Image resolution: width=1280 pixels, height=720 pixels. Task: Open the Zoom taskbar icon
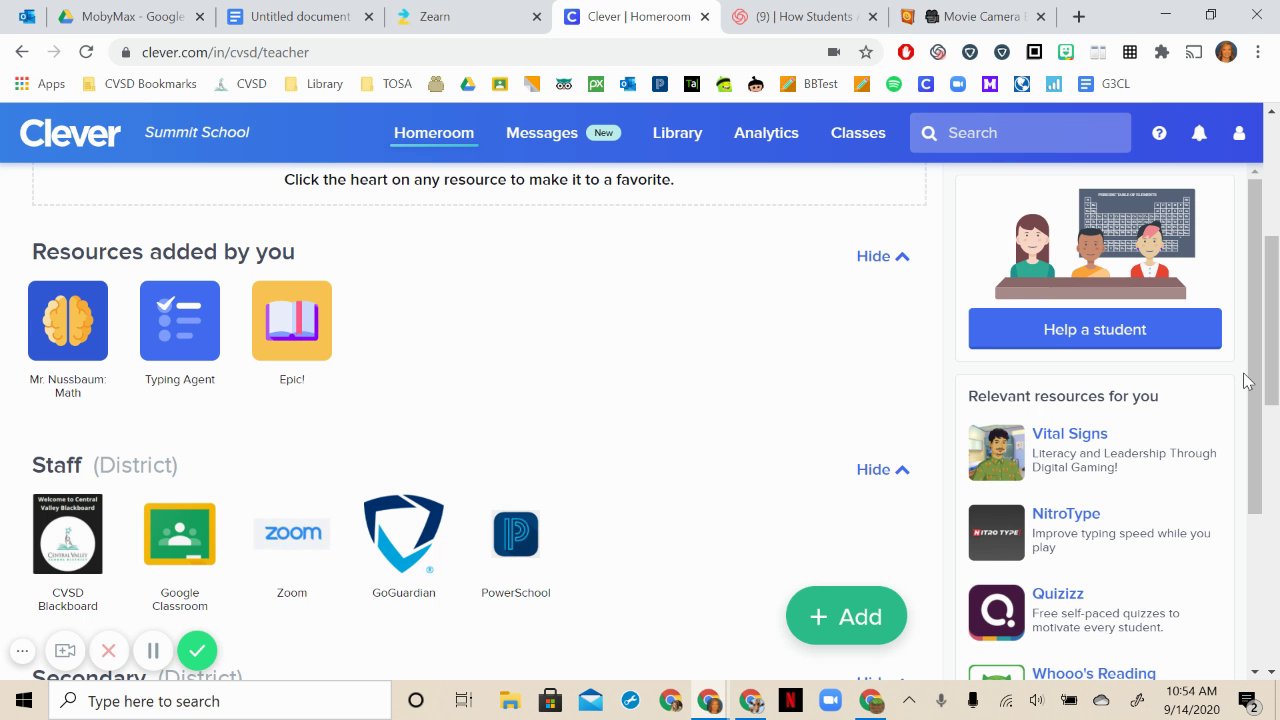coord(830,700)
